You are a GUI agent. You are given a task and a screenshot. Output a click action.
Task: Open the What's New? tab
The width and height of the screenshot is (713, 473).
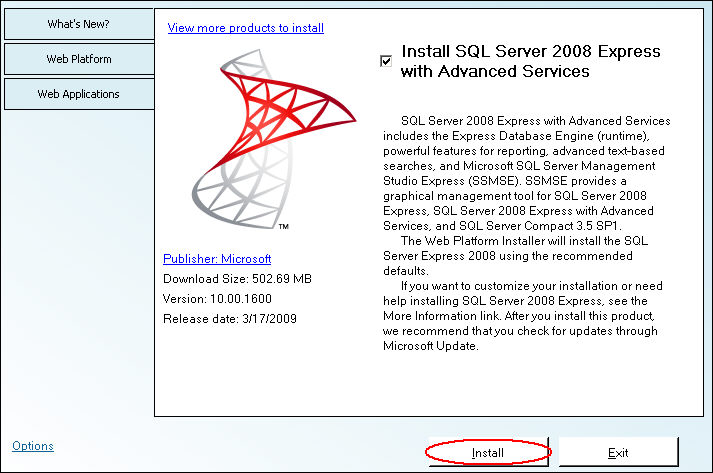pyautogui.click(x=78, y=24)
